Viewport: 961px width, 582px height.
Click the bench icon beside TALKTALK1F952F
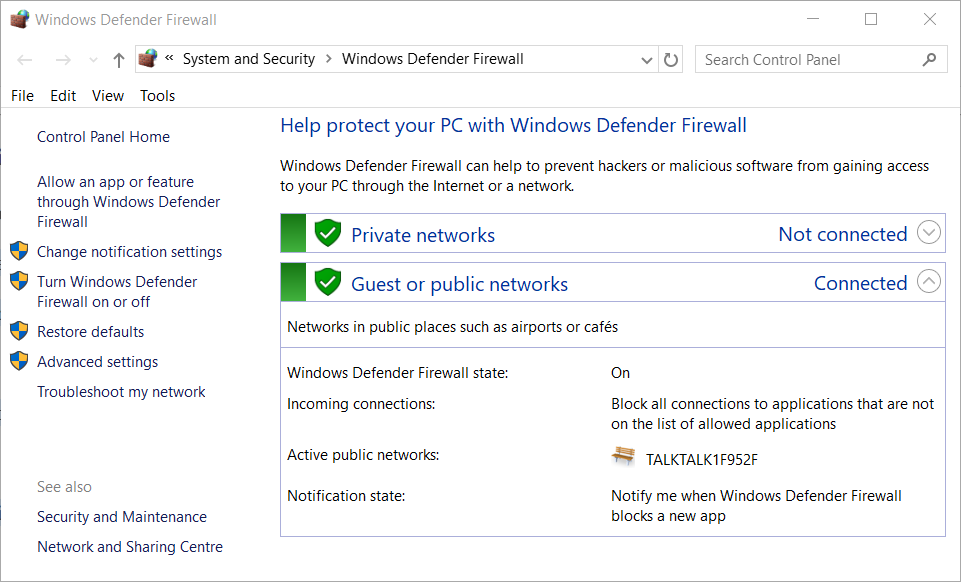tap(623, 456)
